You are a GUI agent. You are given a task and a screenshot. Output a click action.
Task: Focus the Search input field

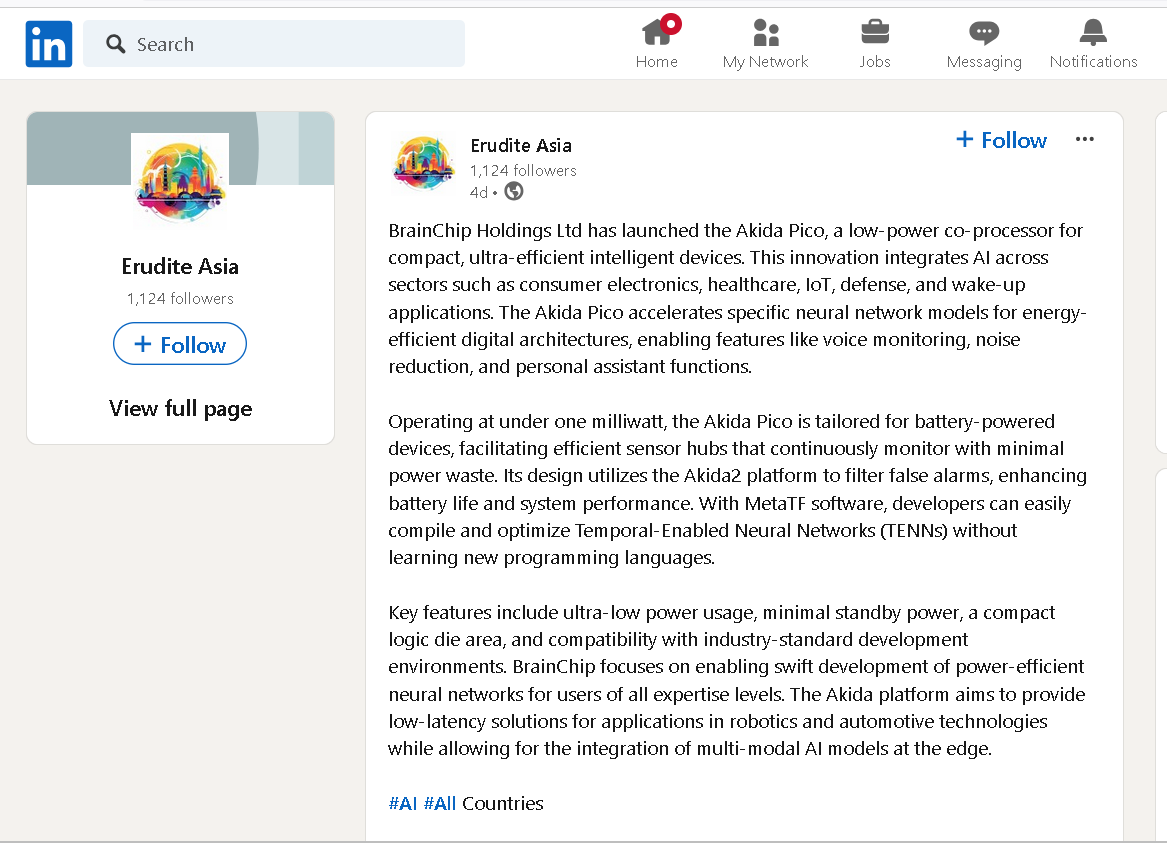pos(274,44)
